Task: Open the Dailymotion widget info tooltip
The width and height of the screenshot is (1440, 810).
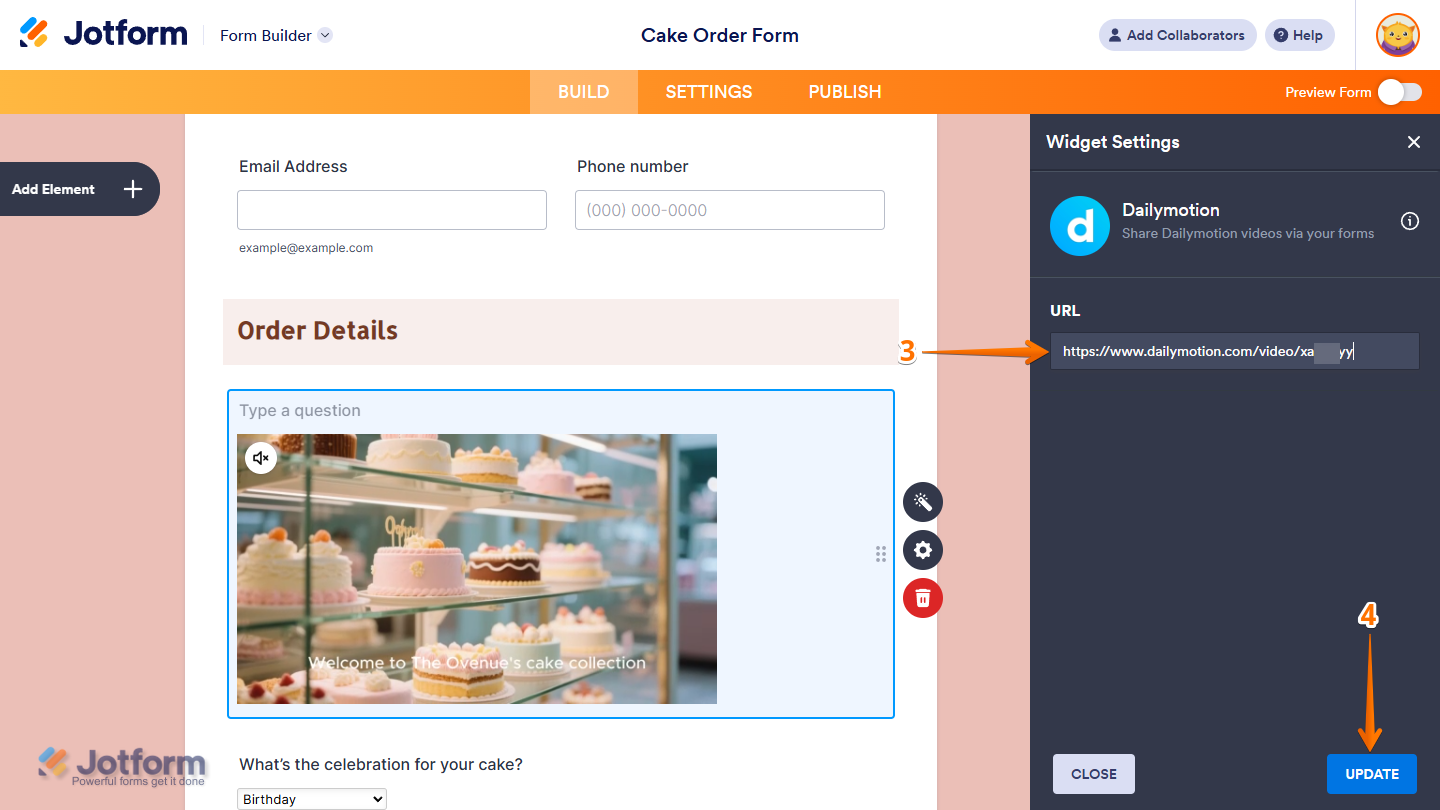Action: coord(1409,221)
